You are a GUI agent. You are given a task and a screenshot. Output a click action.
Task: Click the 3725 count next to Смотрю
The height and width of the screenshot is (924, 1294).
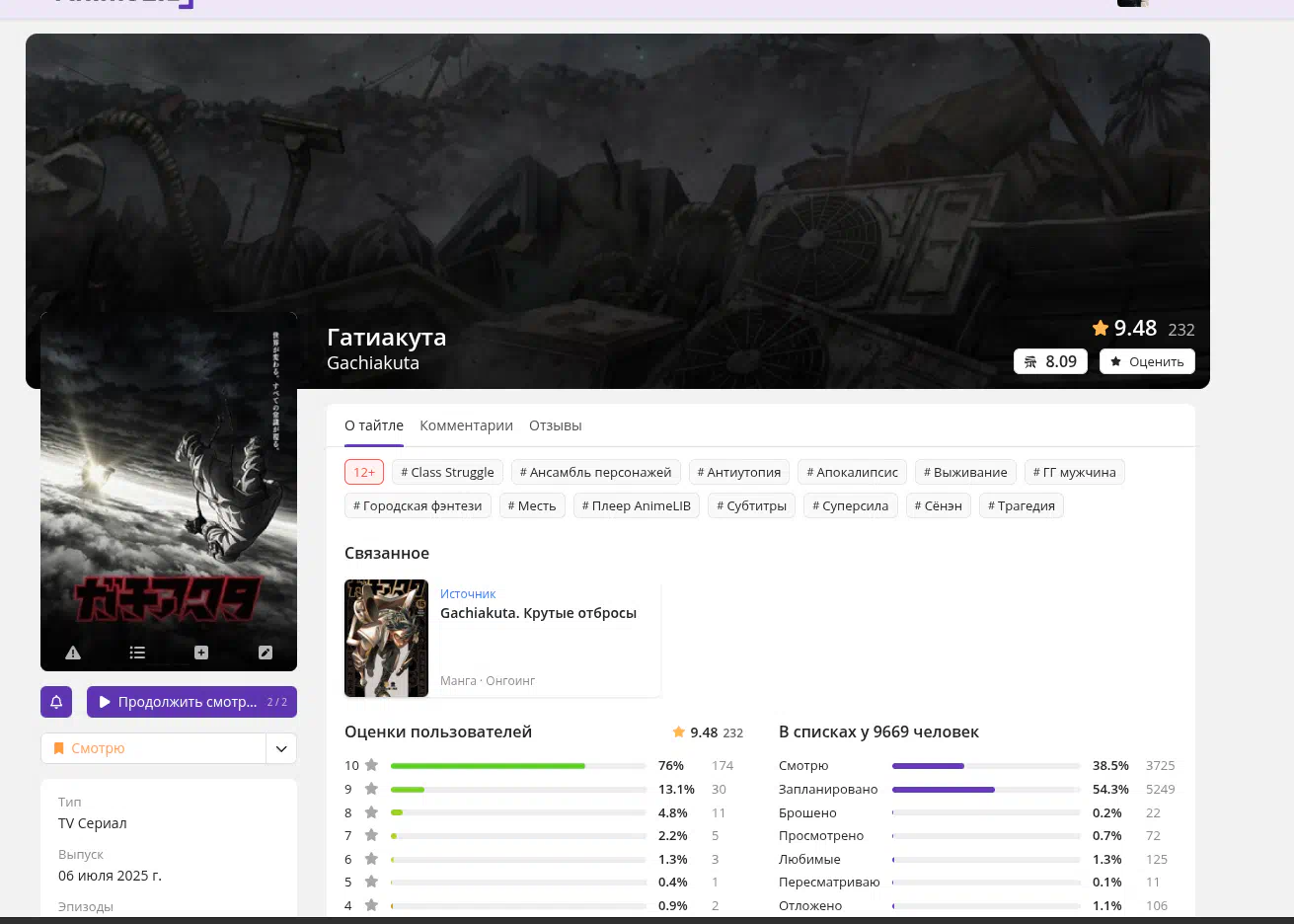tap(1161, 765)
